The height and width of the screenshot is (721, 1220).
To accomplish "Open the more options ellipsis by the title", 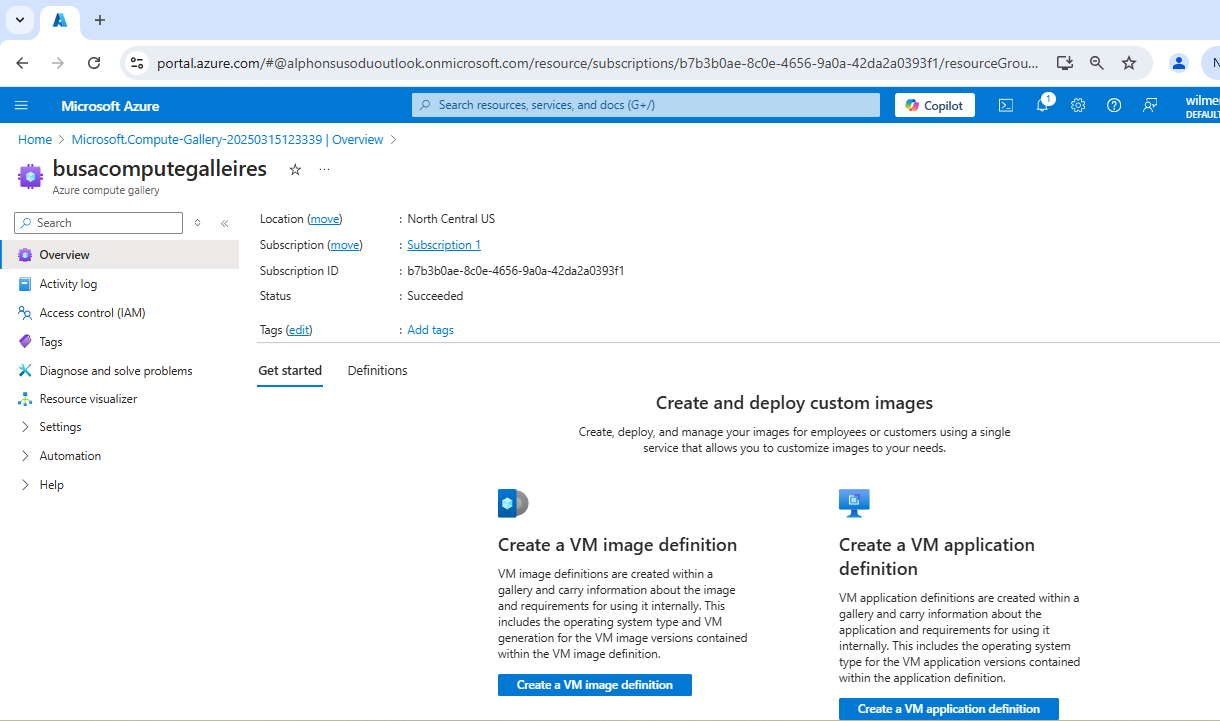I will click(324, 170).
